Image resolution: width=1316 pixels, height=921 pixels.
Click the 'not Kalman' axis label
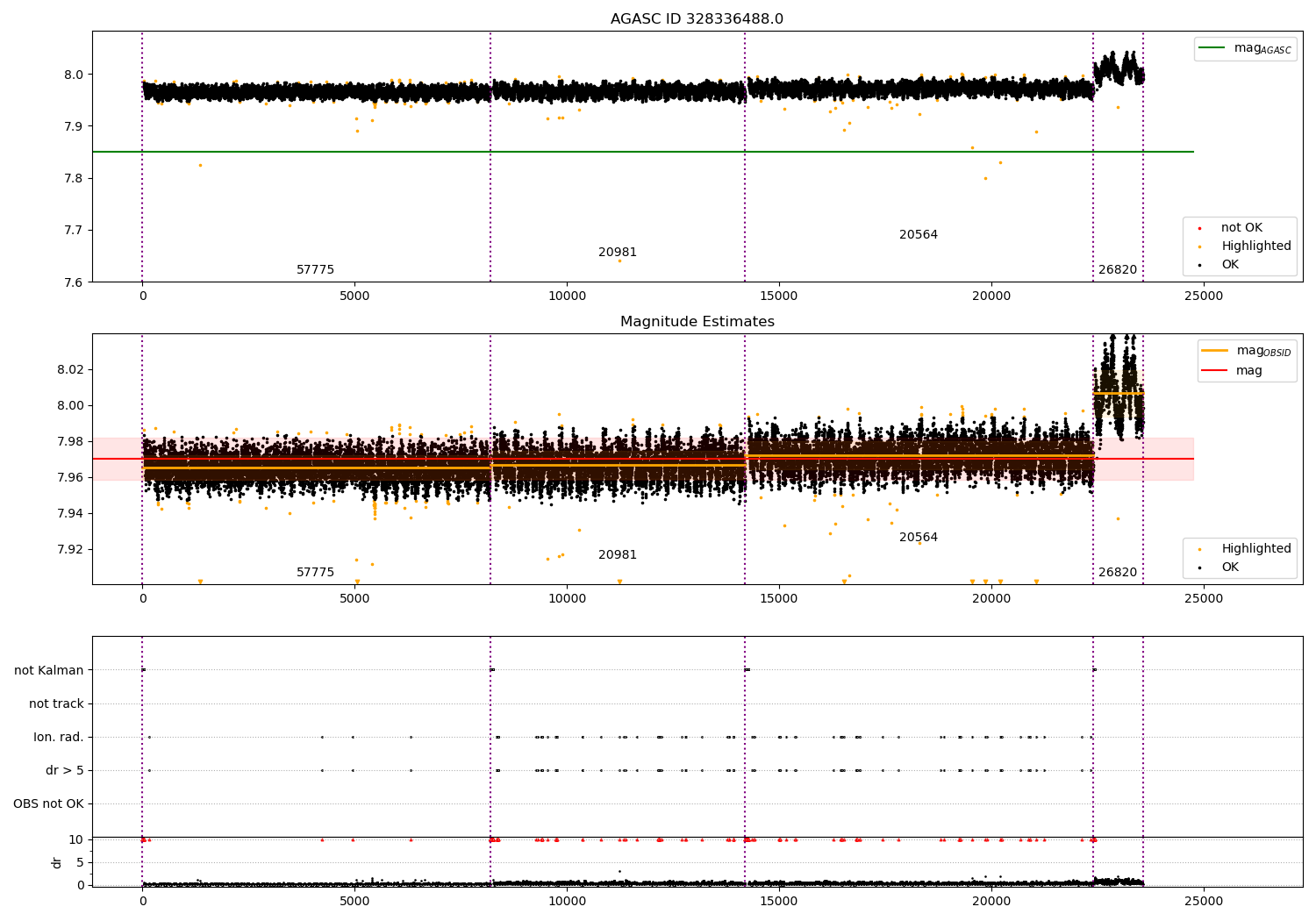49,670
